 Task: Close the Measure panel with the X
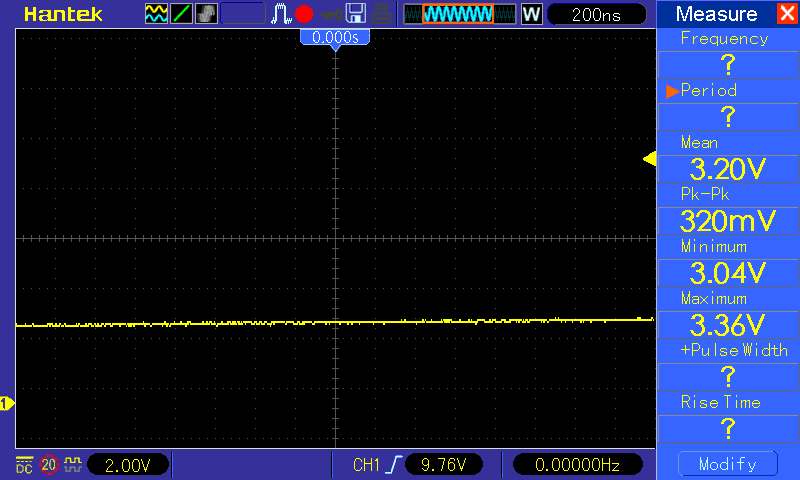[x=787, y=13]
